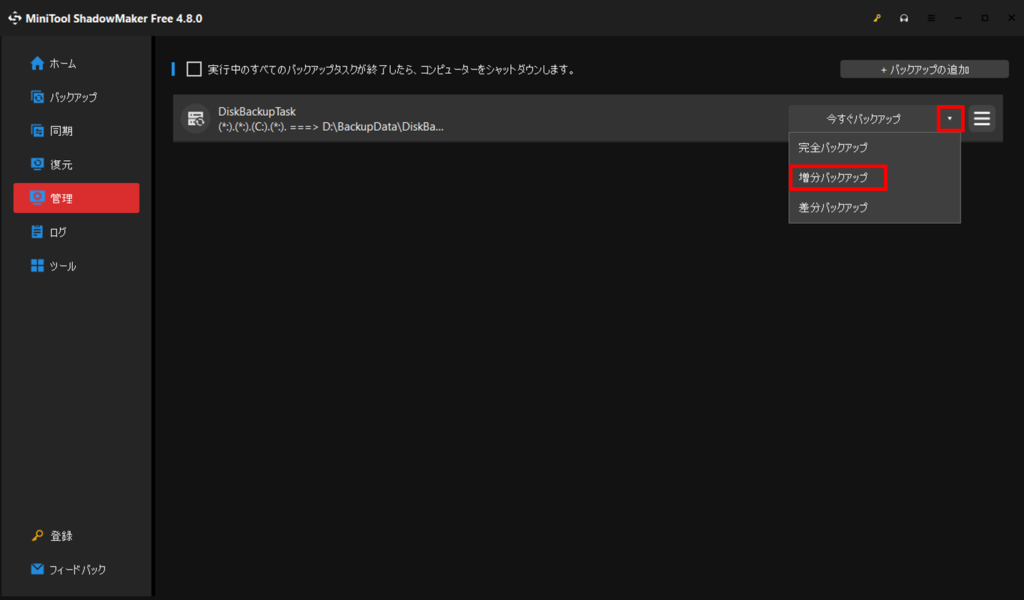Open the Sync (同期) section icon
The width and height of the screenshot is (1024, 600).
pos(37,131)
